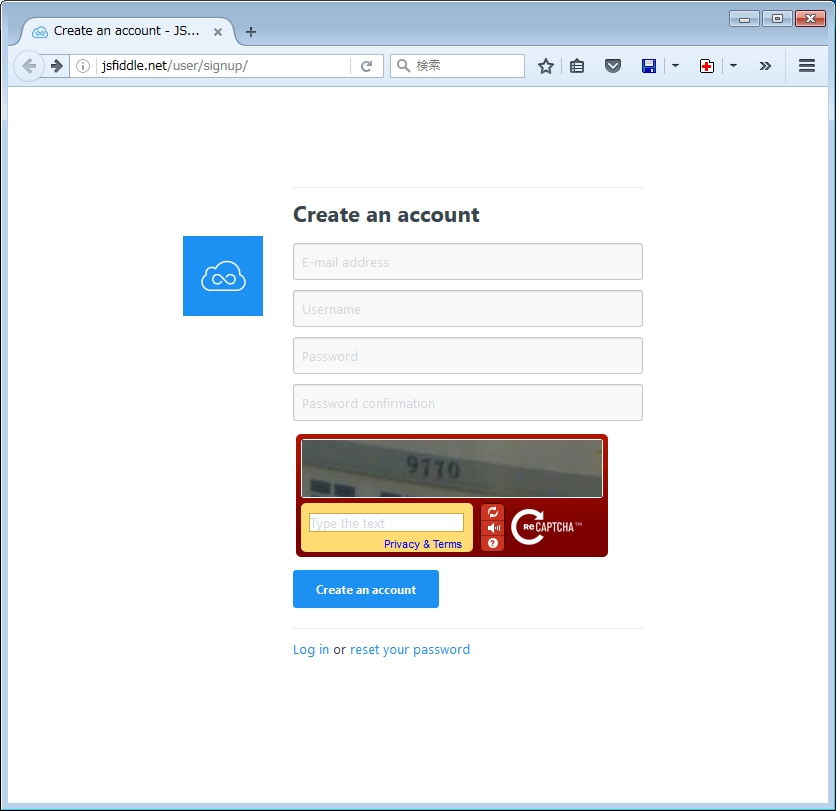Switch to audio CAPTCHA challenge
The image size is (836, 811).
tap(492, 528)
